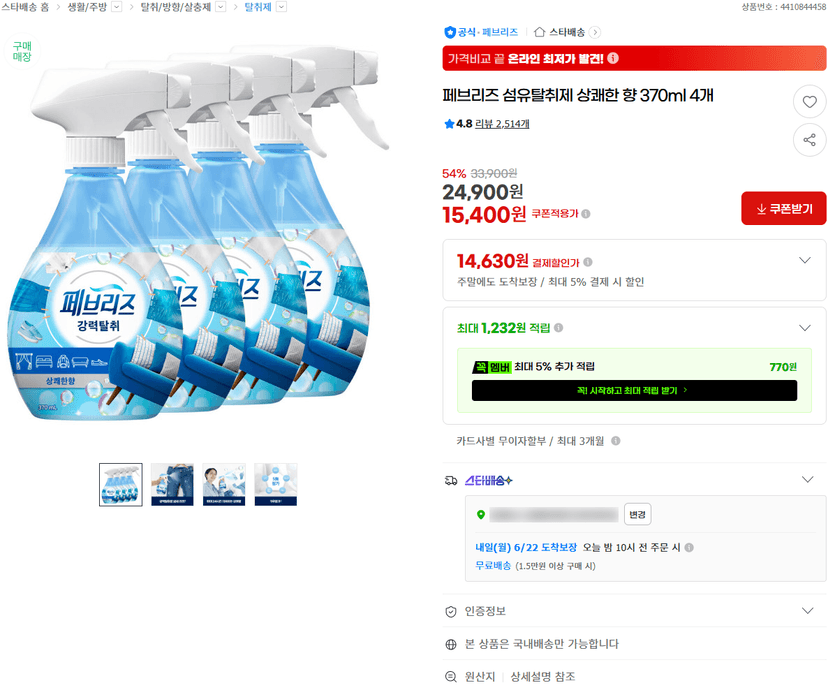This screenshot has width=828, height=686.
Task: Click info icon next to 쿠폰적용가
Action: coord(586,214)
